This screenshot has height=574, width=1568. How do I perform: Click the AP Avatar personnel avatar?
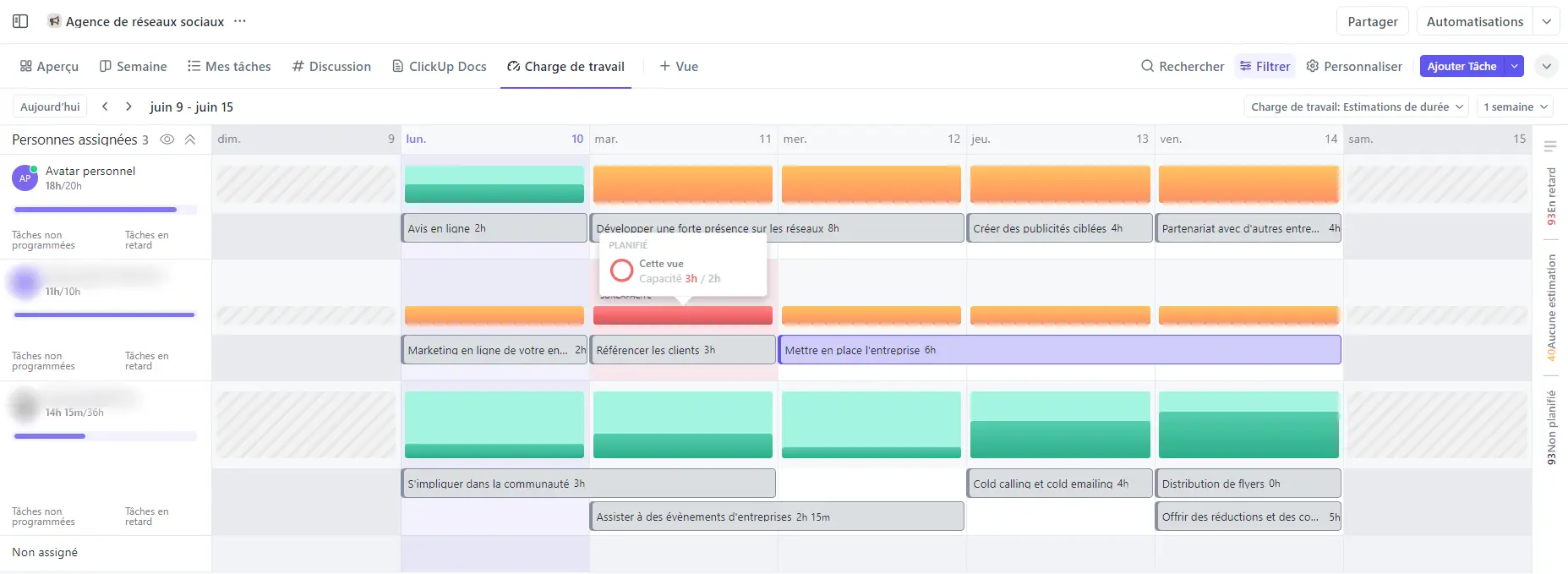click(x=25, y=178)
